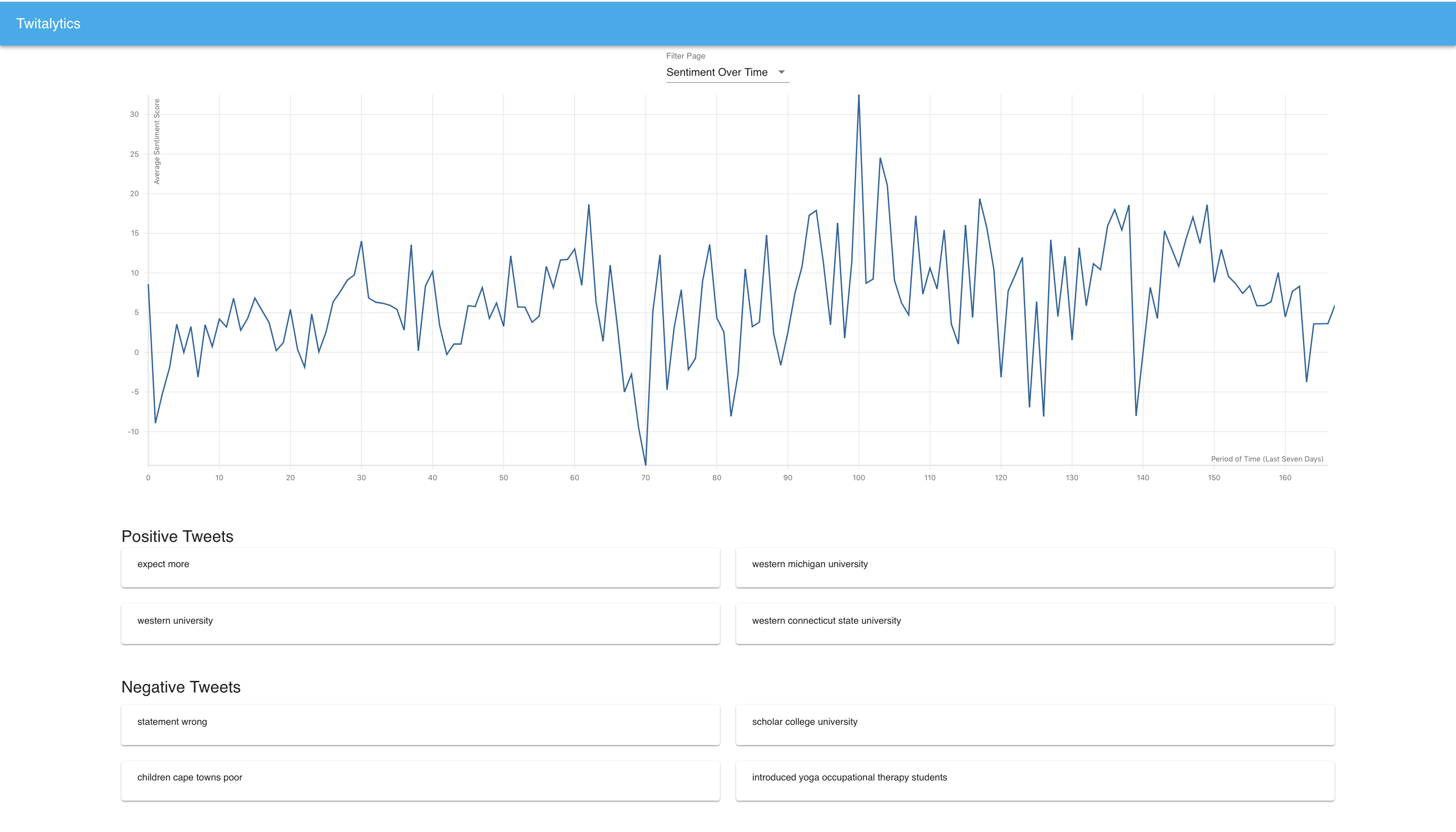Click the Negative Tweets heading
This screenshot has width=1456, height=832.
pyautogui.click(x=180, y=687)
